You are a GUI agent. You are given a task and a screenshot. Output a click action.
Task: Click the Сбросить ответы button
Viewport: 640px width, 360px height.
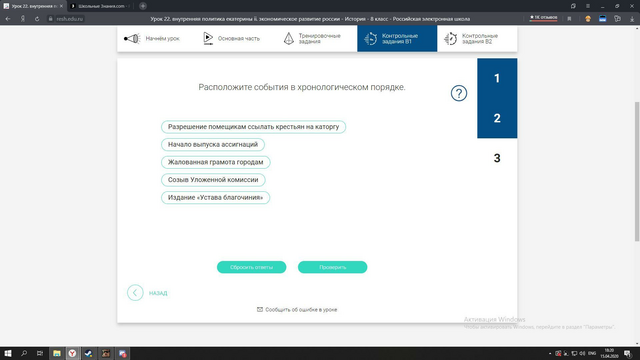(251, 267)
